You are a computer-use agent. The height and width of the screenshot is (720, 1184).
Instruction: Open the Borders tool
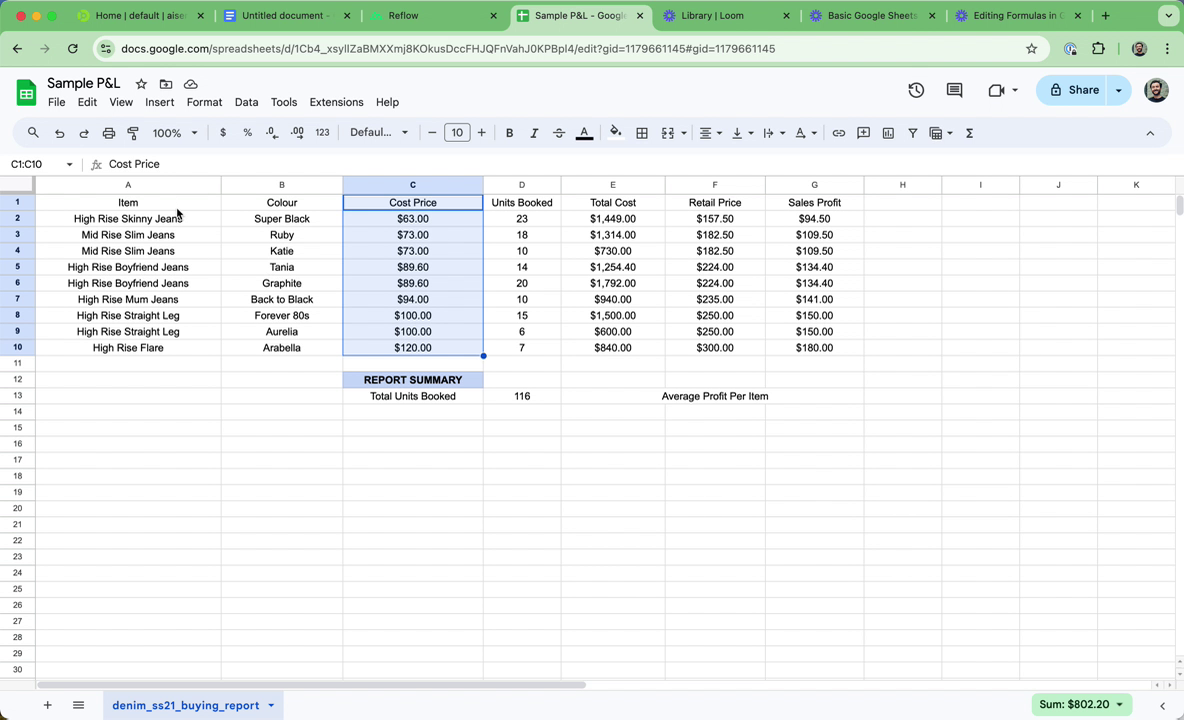(x=641, y=132)
